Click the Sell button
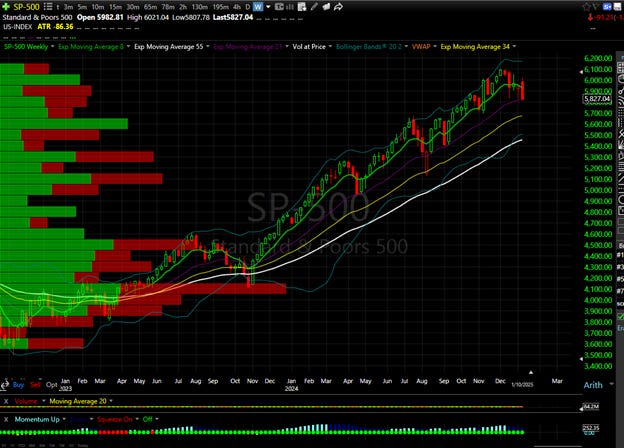This screenshot has width=624, height=448. 35,385
